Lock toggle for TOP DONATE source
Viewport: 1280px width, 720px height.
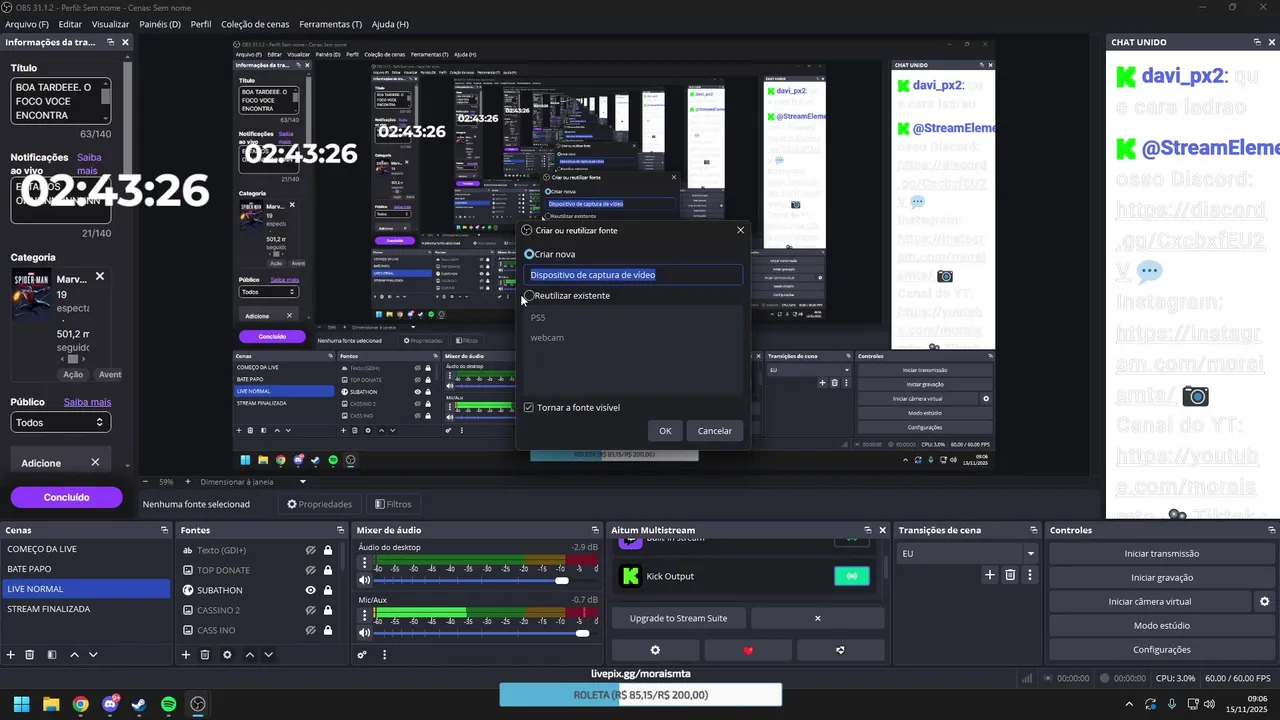tap(327, 570)
